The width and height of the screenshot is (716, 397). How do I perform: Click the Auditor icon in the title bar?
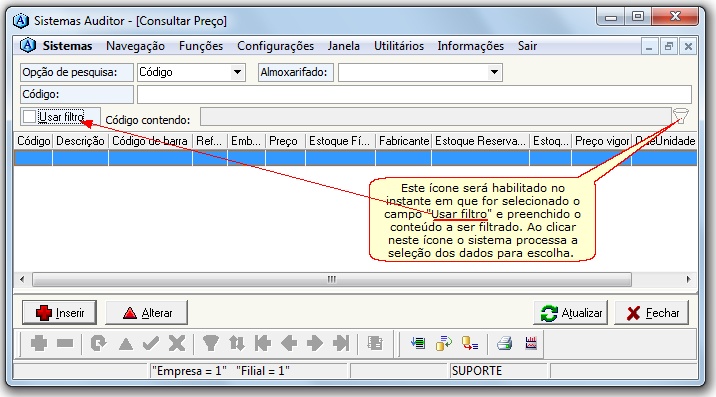pos(21,21)
